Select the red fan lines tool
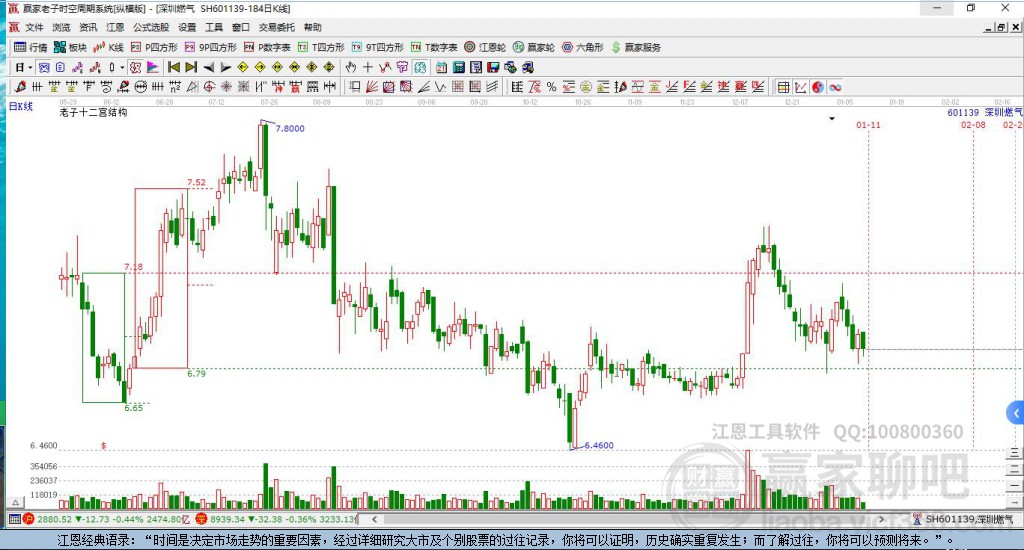Viewport: 1024px width, 550px height. coord(372,87)
